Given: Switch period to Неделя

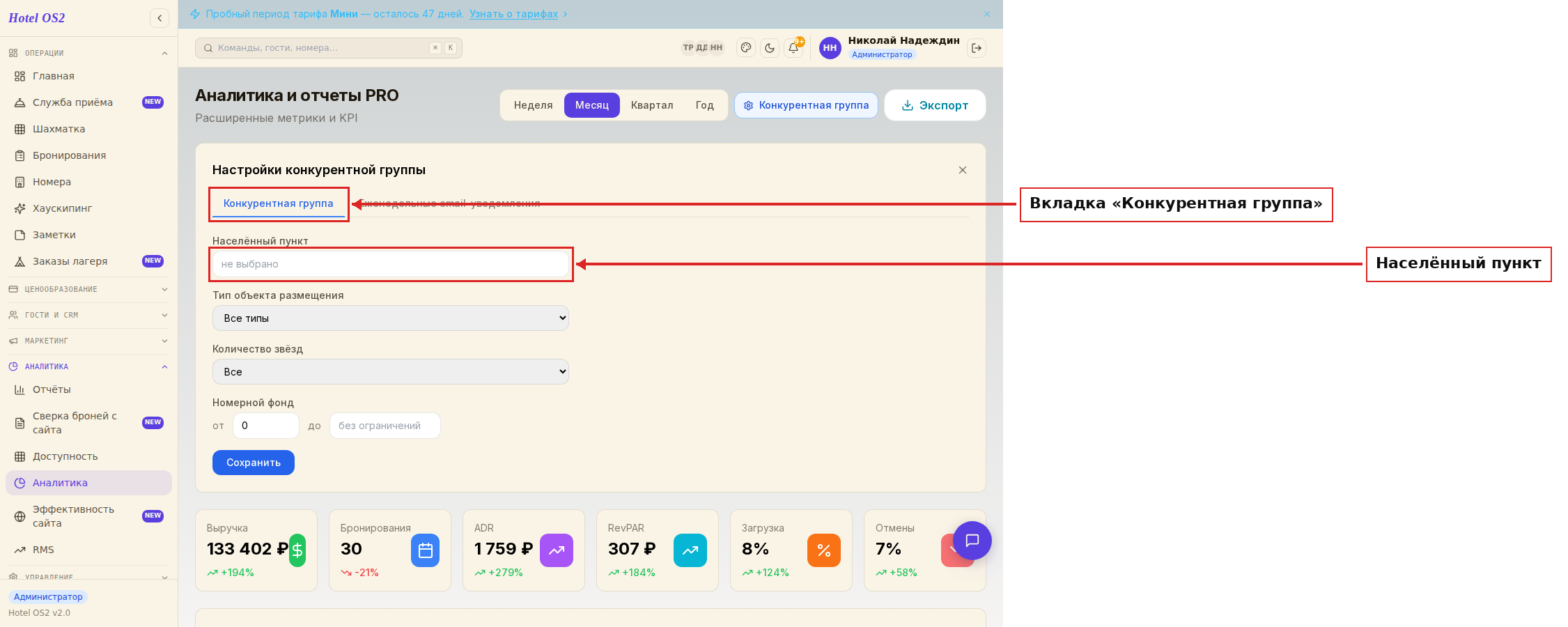Looking at the screenshot, I should click(533, 105).
